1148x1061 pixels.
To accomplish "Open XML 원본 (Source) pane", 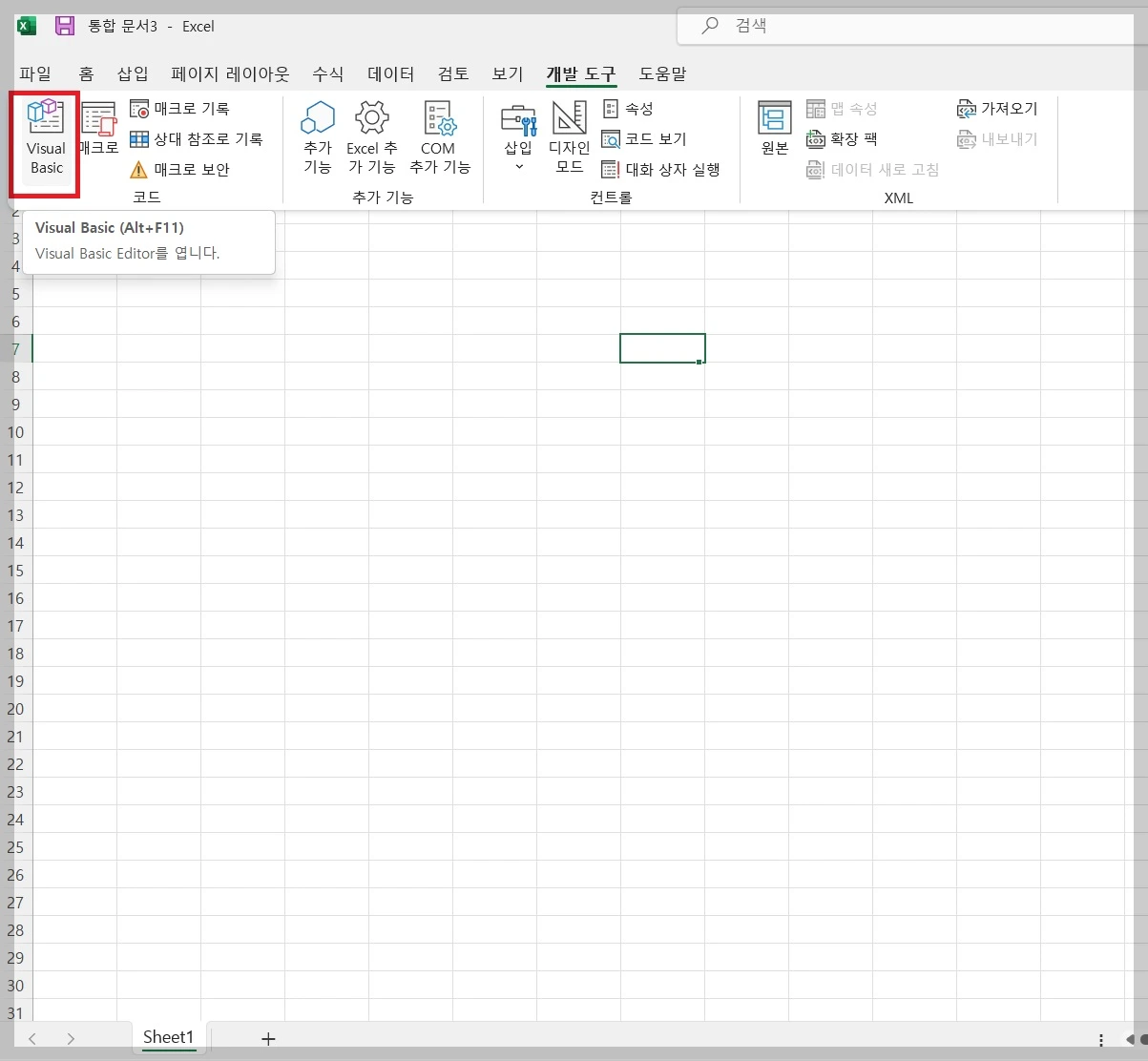I will (775, 129).
